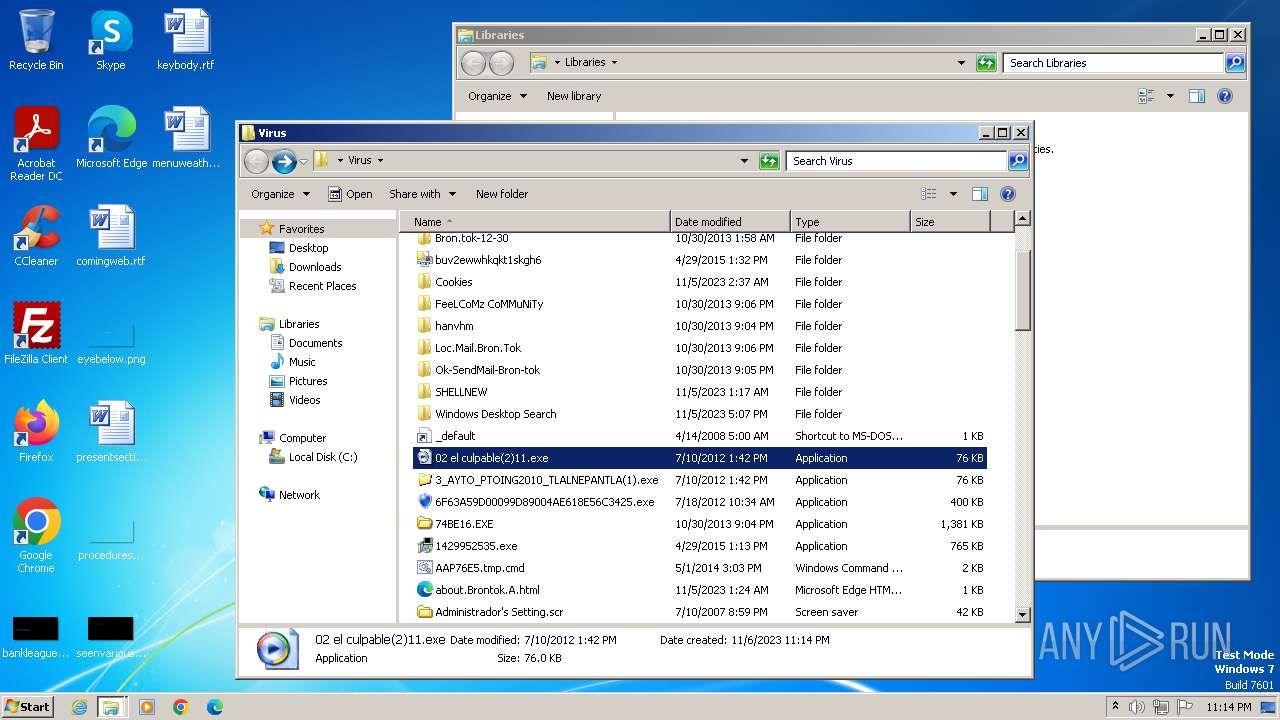Open the Start menu
Viewport: 1280px width, 720px height.
click(28, 707)
